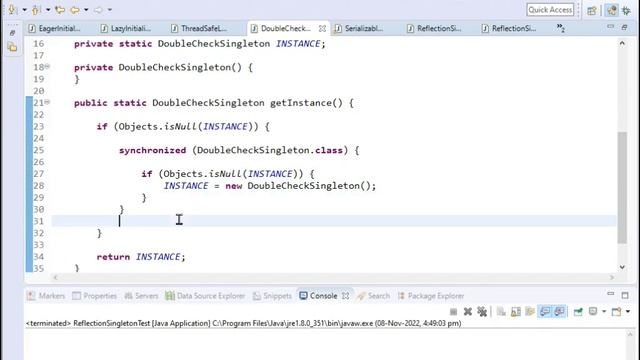Viewport: 640px width, 360px height.
Task: Open the Forward history dropdown arrow
Action: (110, 10)
